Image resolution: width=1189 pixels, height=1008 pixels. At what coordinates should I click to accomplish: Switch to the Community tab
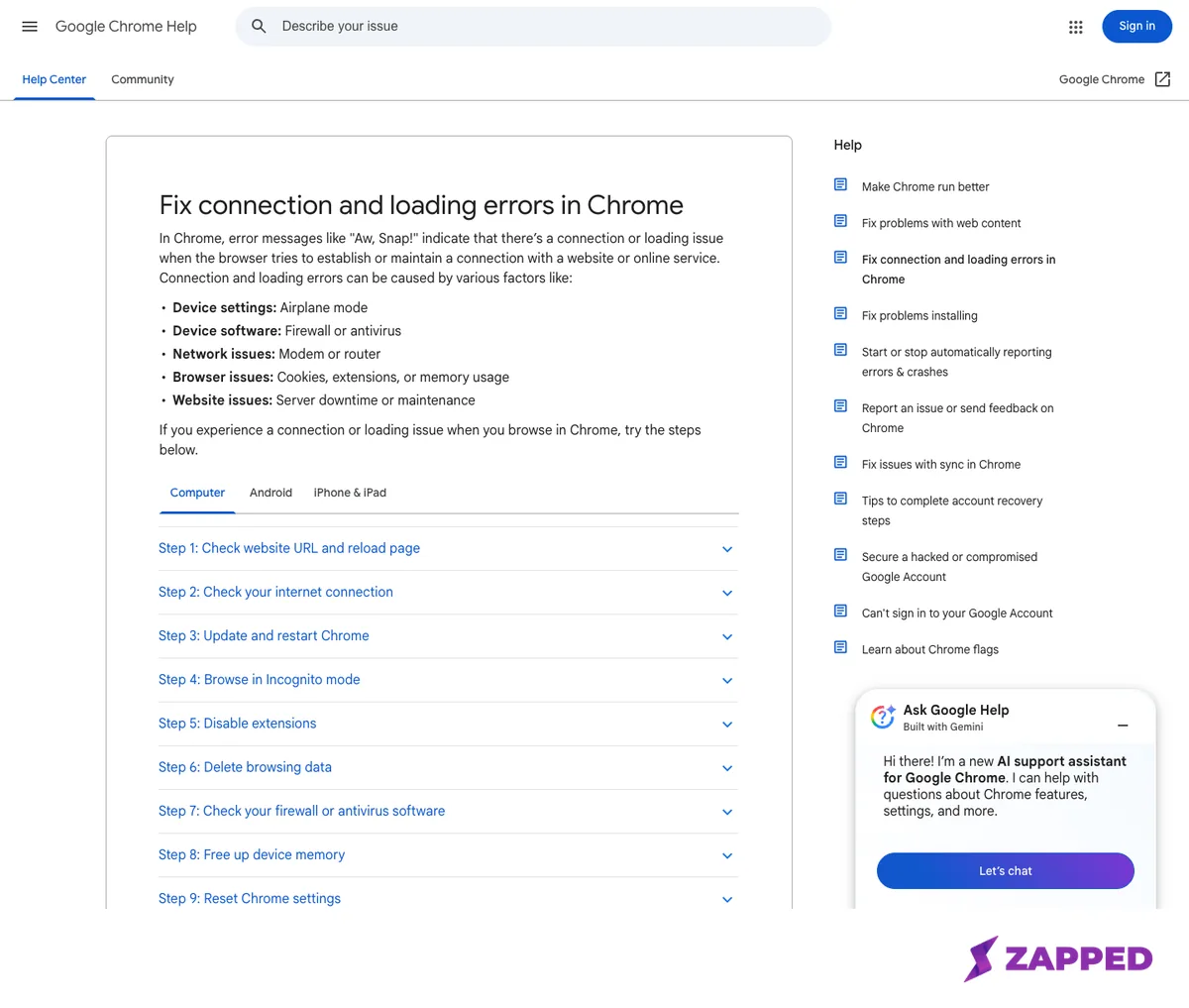143,79
